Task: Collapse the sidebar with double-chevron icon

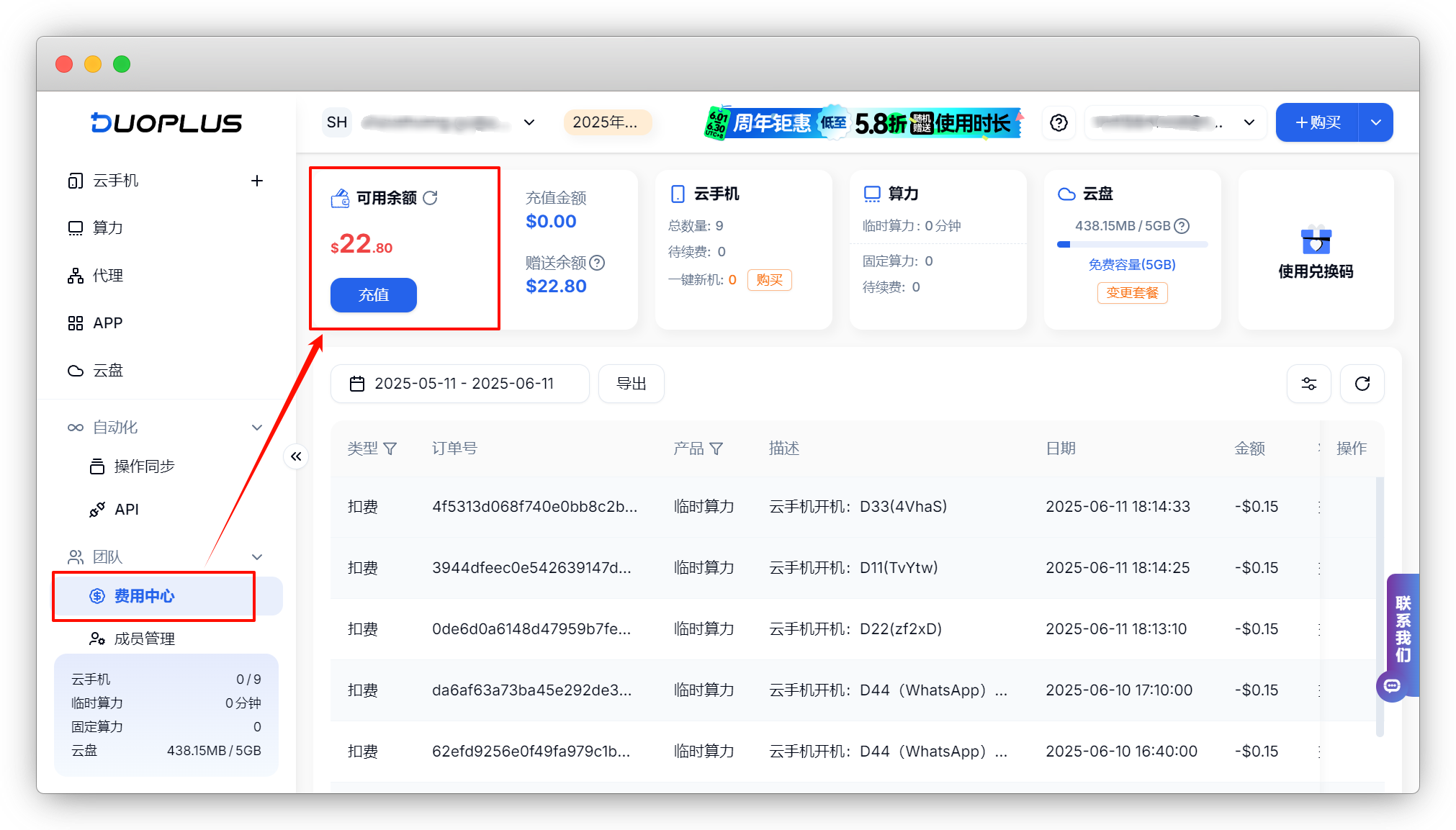Action: pos(296,456)
